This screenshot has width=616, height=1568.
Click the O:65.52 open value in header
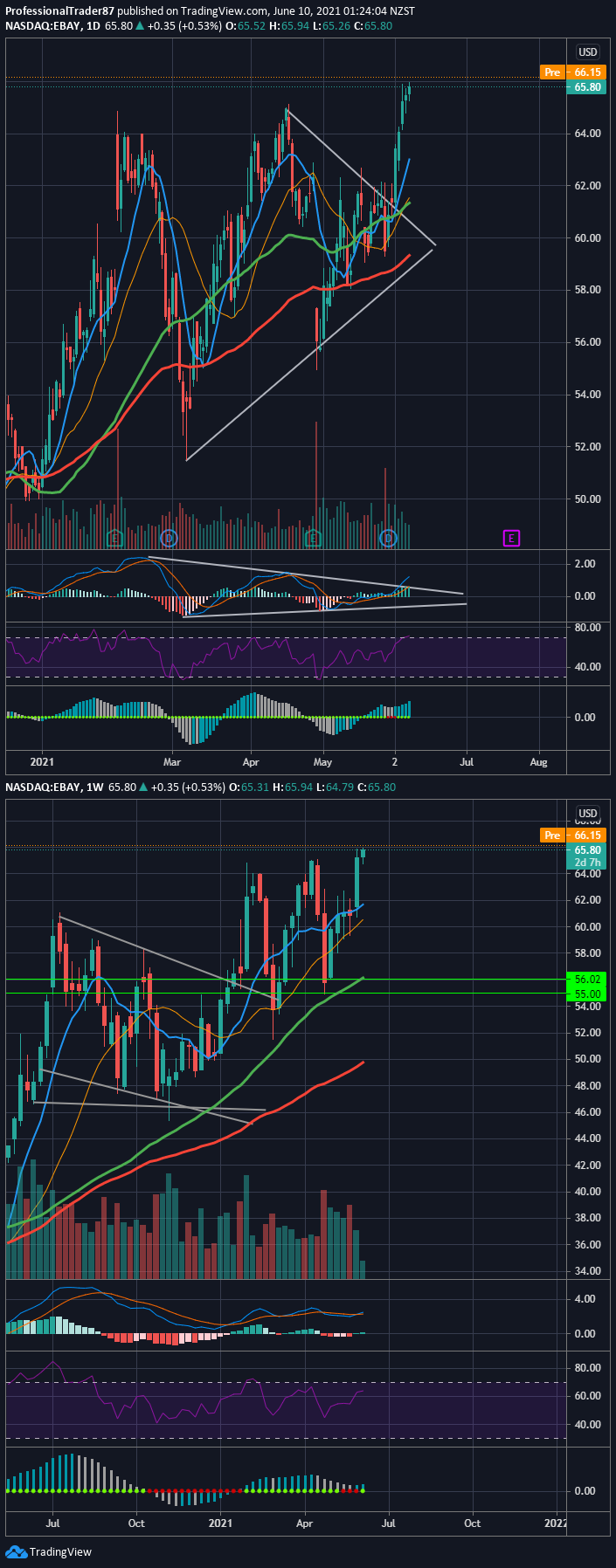(x=246, y=26)
